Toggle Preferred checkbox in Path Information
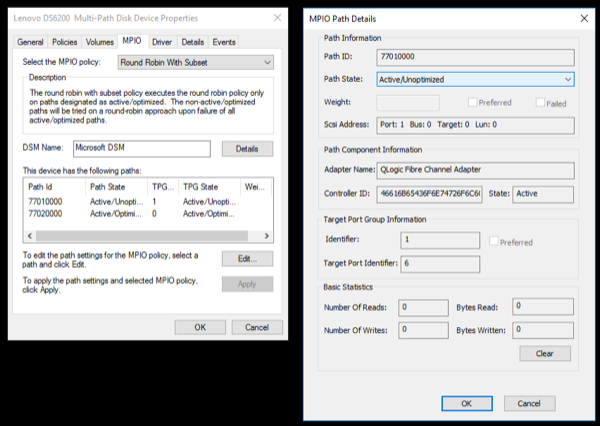600x426 pixels. point(473,102)
